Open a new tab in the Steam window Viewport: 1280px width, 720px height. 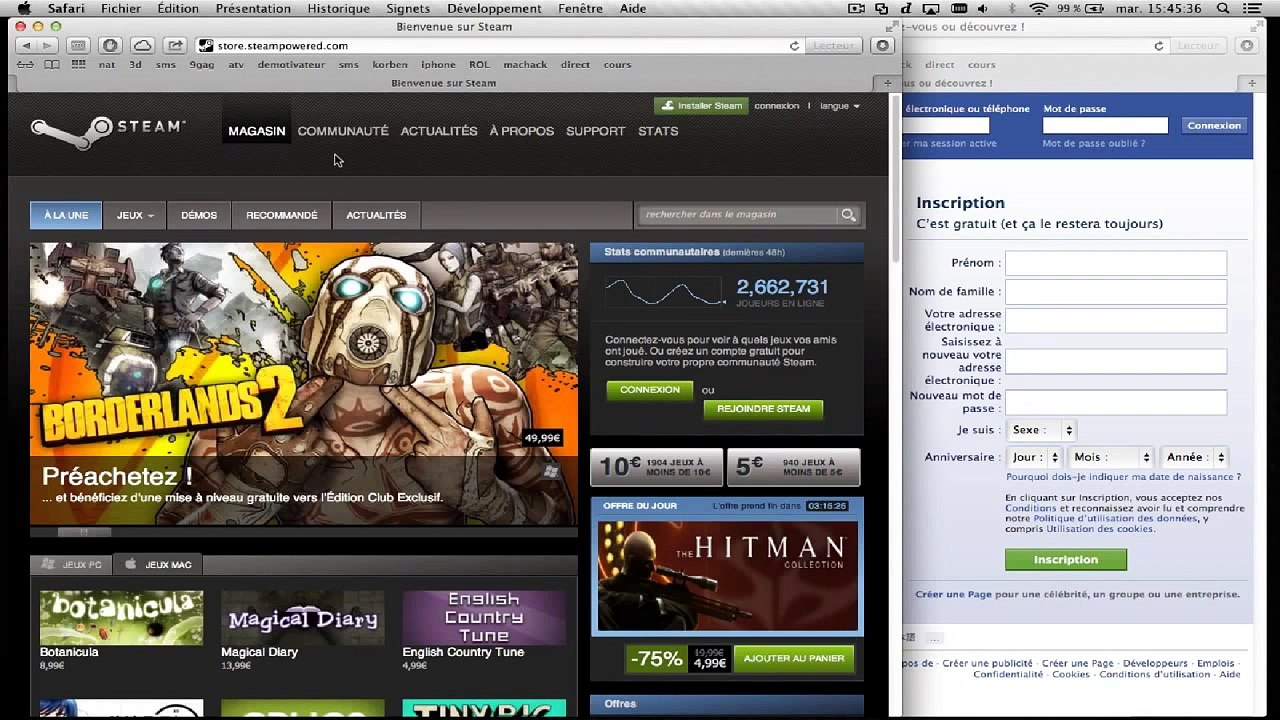pyautogui.click(x=887, y=83)
